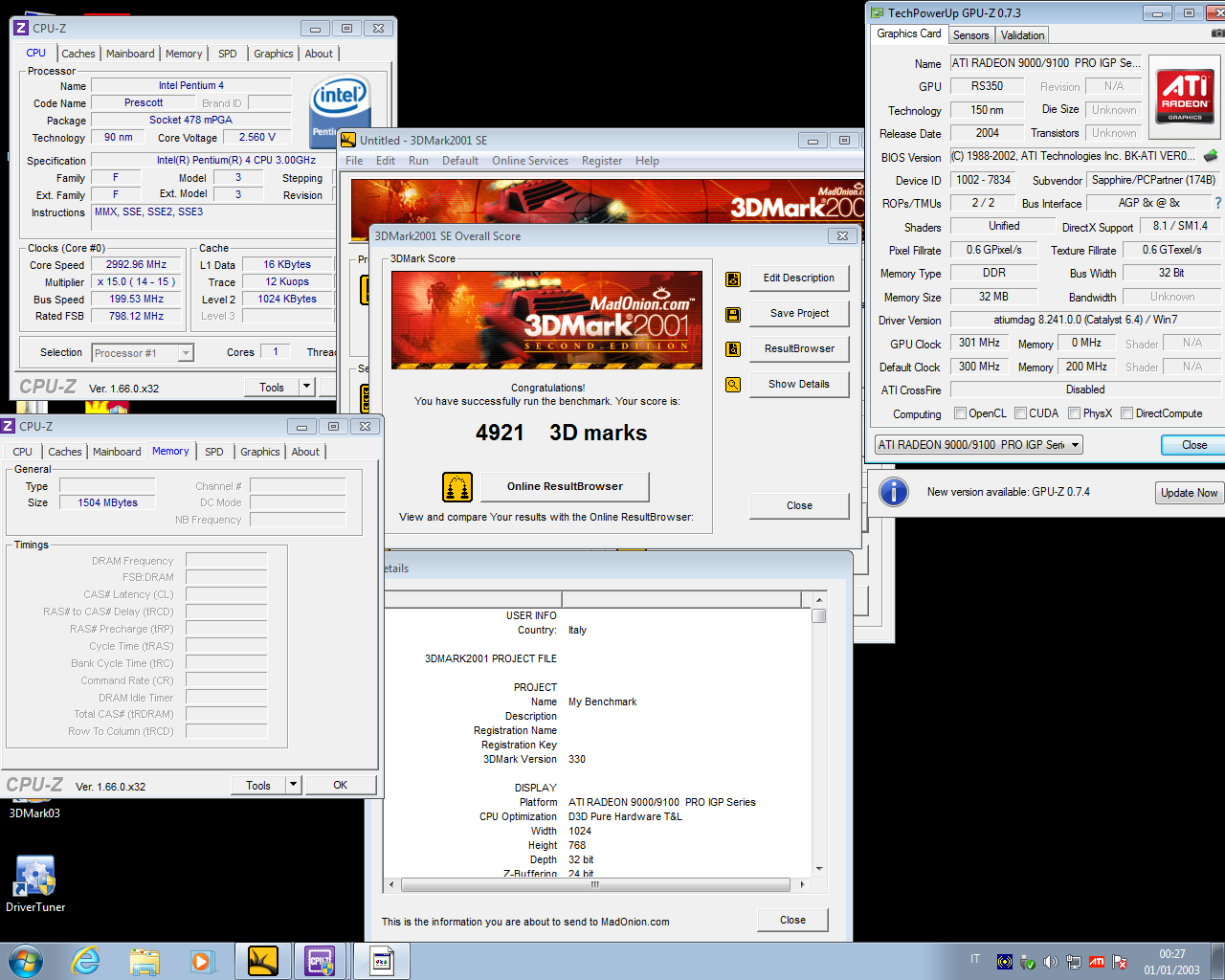1225x980 pixels.
Task: Click the ResultBrowser icon beside its button
Action: [733, 349]
